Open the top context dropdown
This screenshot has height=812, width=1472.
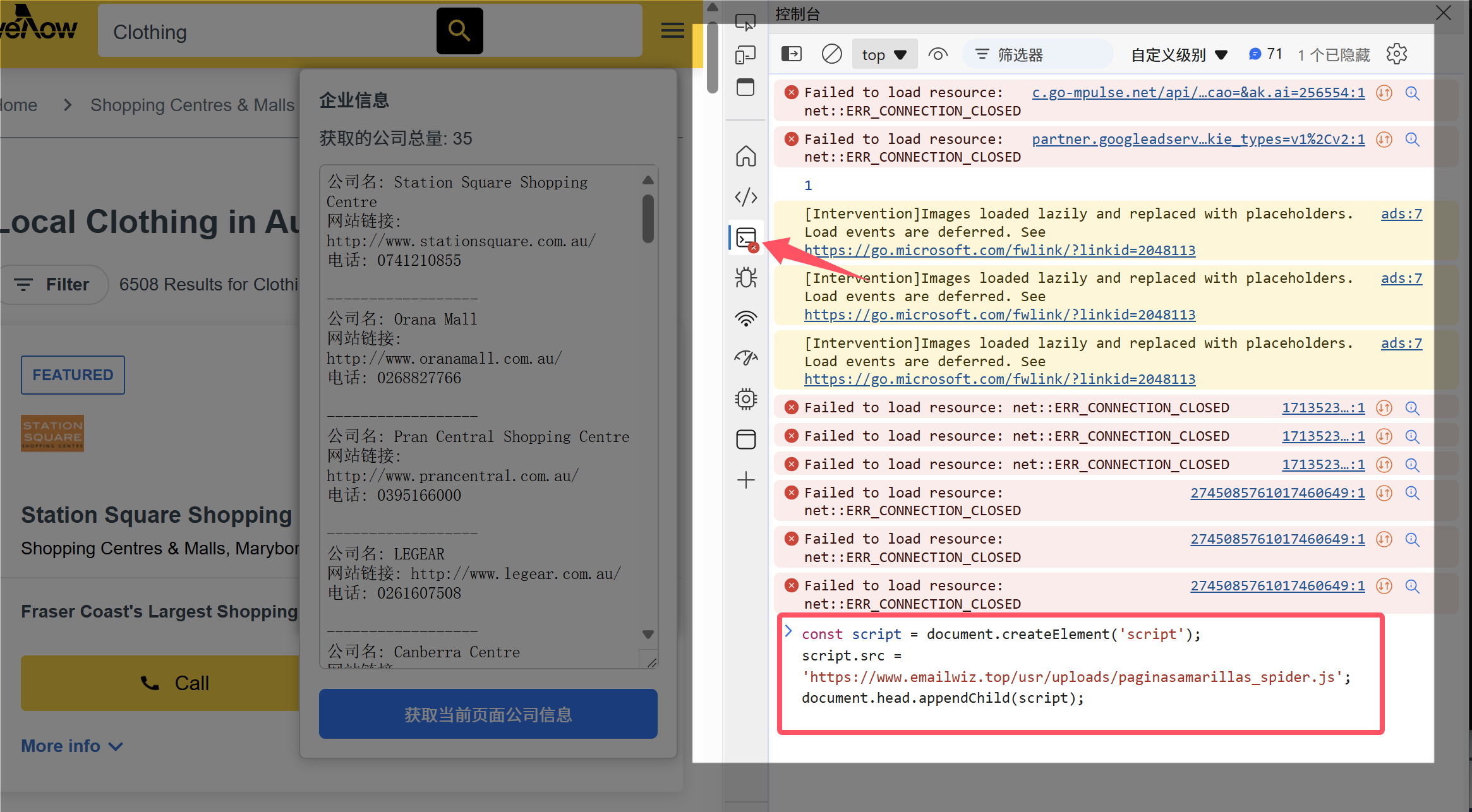(884, 55)
